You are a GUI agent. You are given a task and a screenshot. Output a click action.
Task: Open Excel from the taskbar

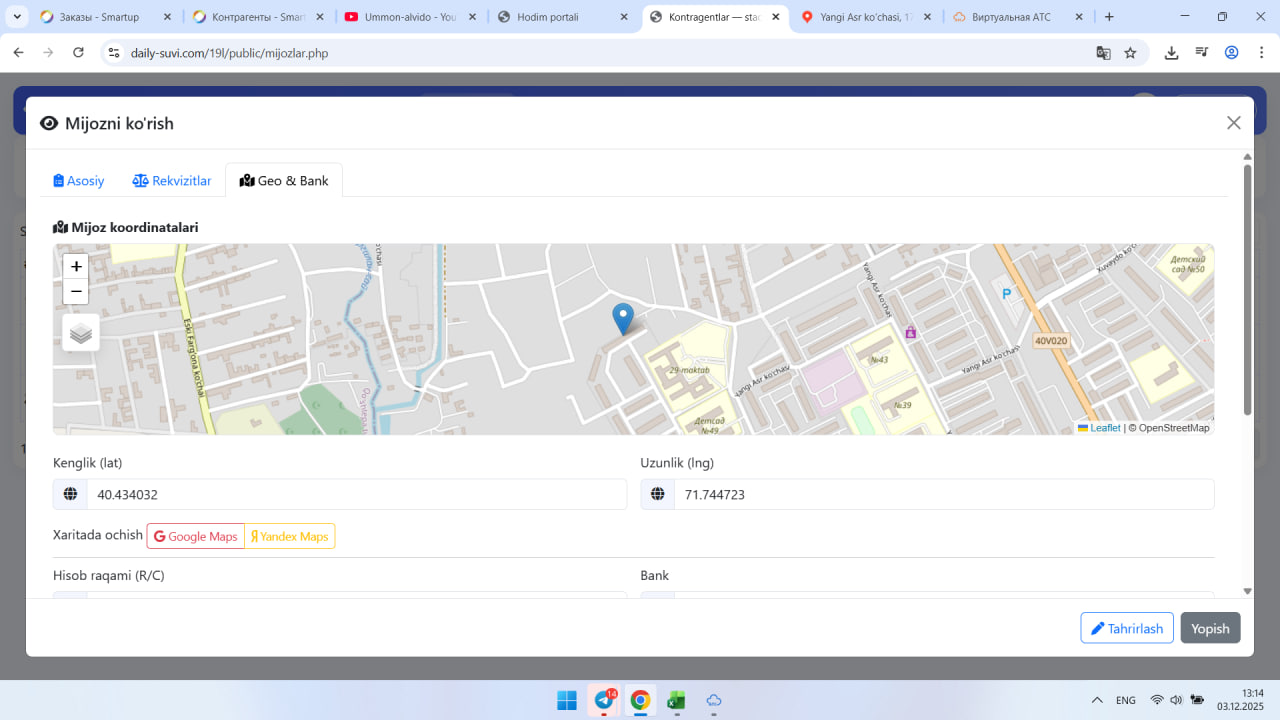677,700
